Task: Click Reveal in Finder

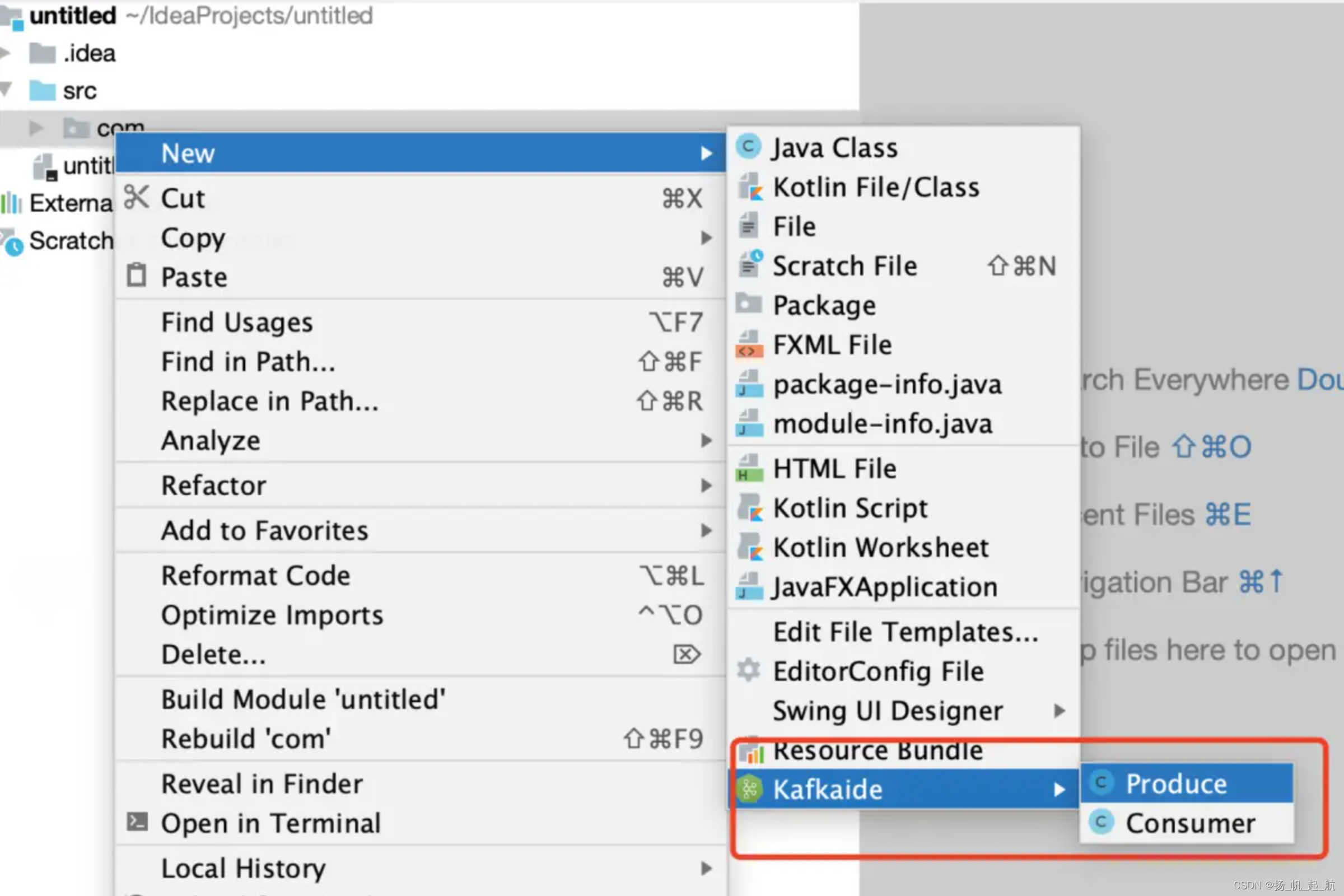Action: coord(262,783)
